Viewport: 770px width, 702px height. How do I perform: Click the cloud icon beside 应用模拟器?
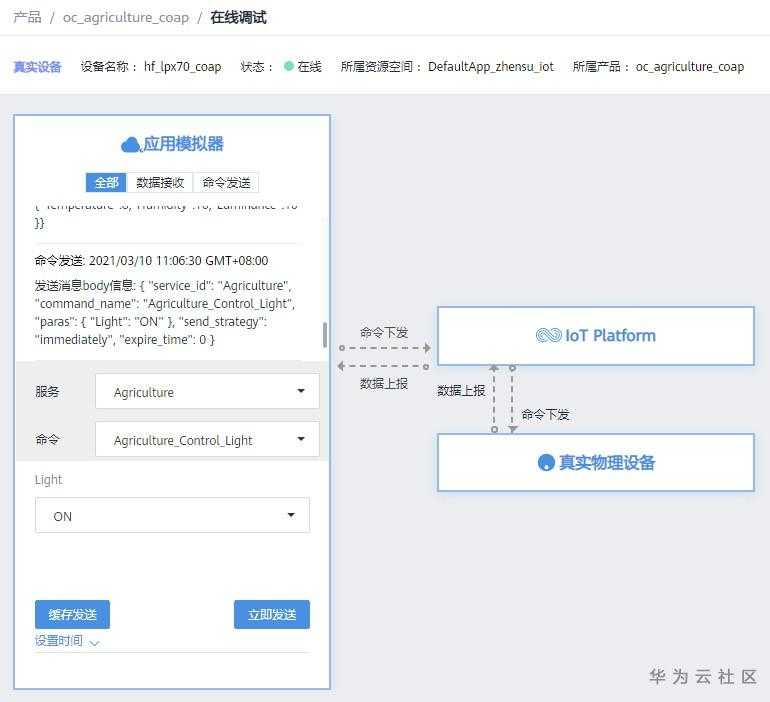tap(131, 145)
